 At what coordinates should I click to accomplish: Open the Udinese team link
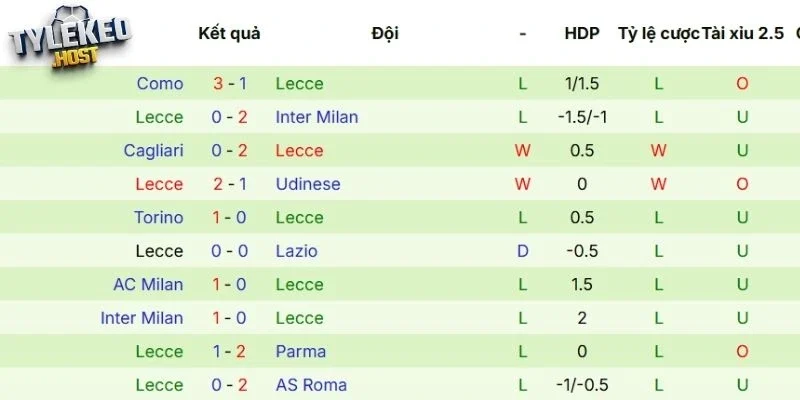[x=307, y=184]
